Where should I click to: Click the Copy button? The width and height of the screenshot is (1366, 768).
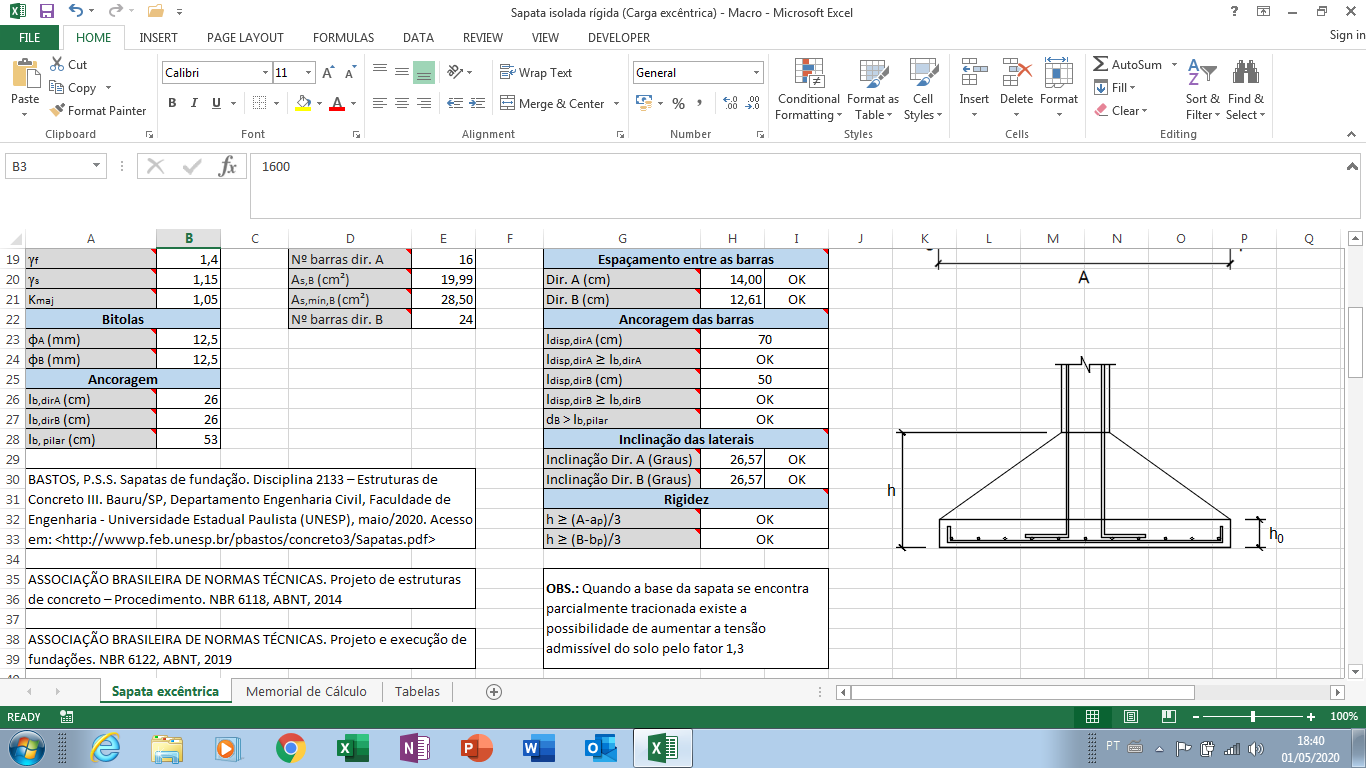(x=74, y=88)
